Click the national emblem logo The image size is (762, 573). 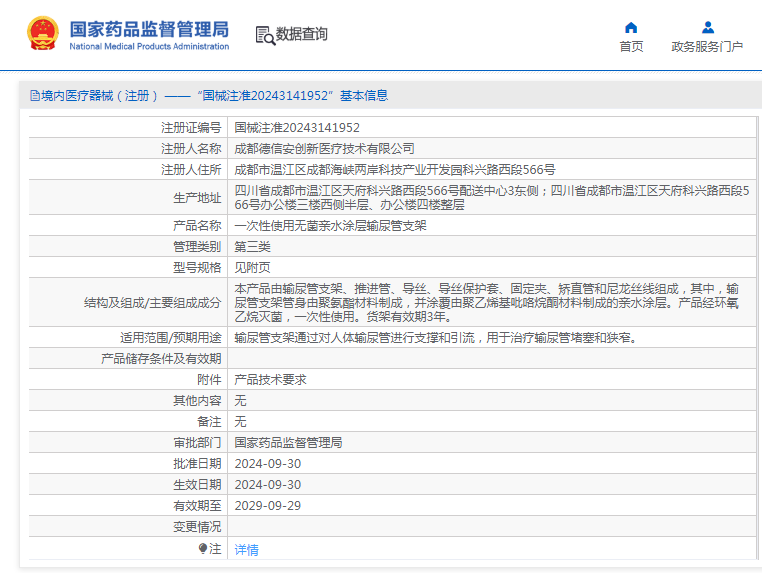[43, 33]
